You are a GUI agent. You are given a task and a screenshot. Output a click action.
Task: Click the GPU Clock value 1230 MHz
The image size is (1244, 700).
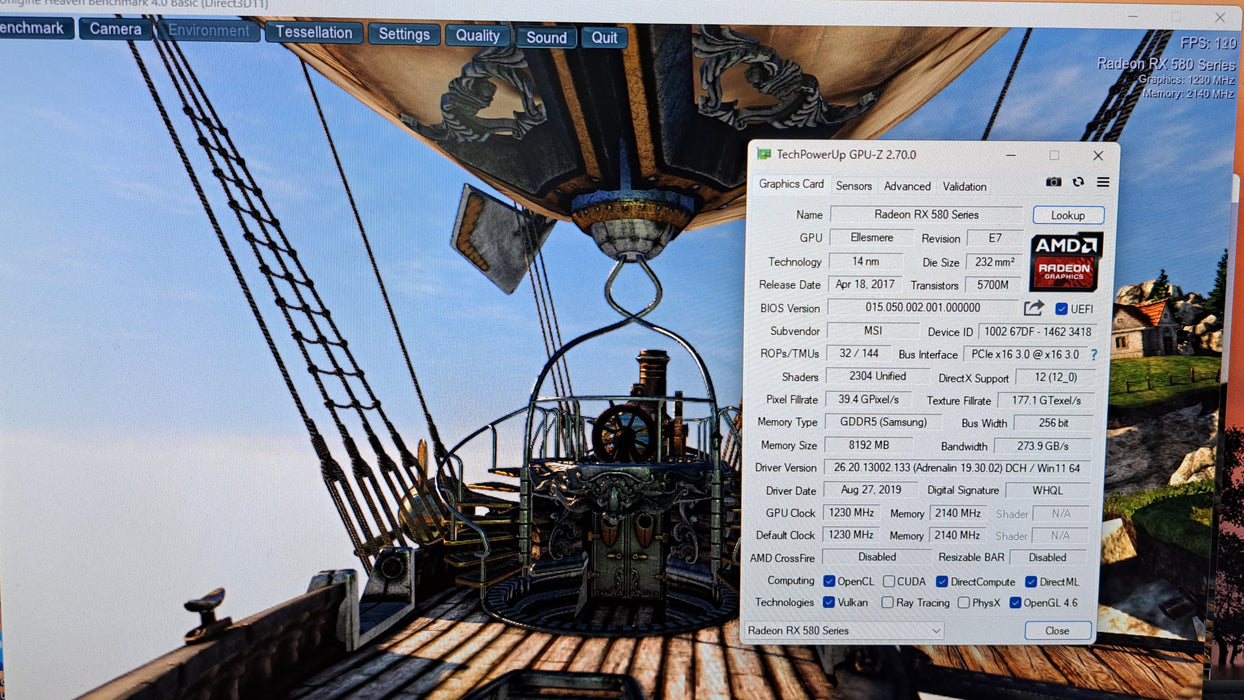coord(850,513)
